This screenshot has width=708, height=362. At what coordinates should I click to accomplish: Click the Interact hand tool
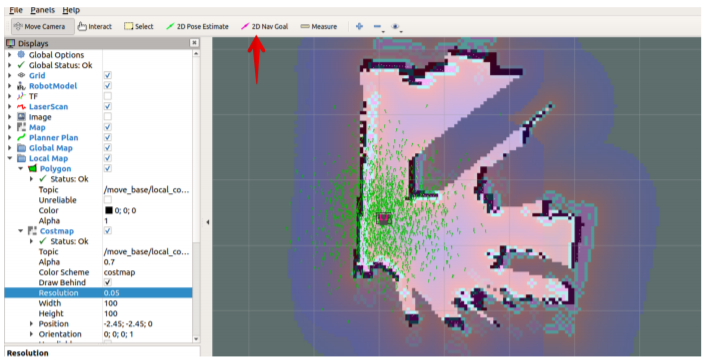(94, 27)
